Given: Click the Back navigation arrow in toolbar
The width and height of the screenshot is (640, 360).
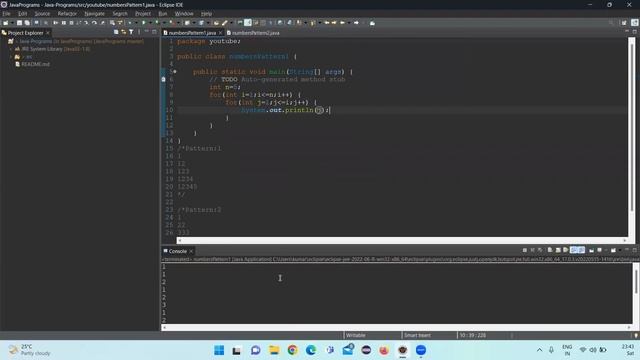Looking at the screenshot, I should [x=342, y=23].
